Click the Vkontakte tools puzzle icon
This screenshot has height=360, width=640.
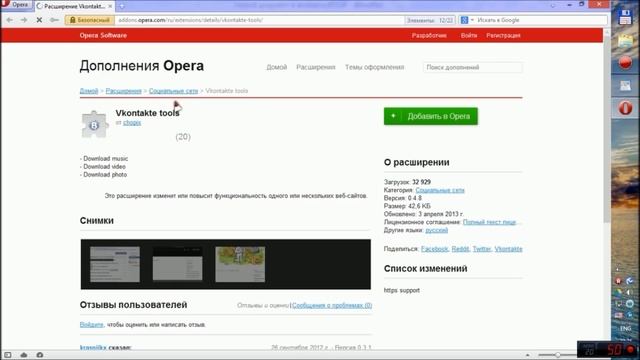coord(94,124)
